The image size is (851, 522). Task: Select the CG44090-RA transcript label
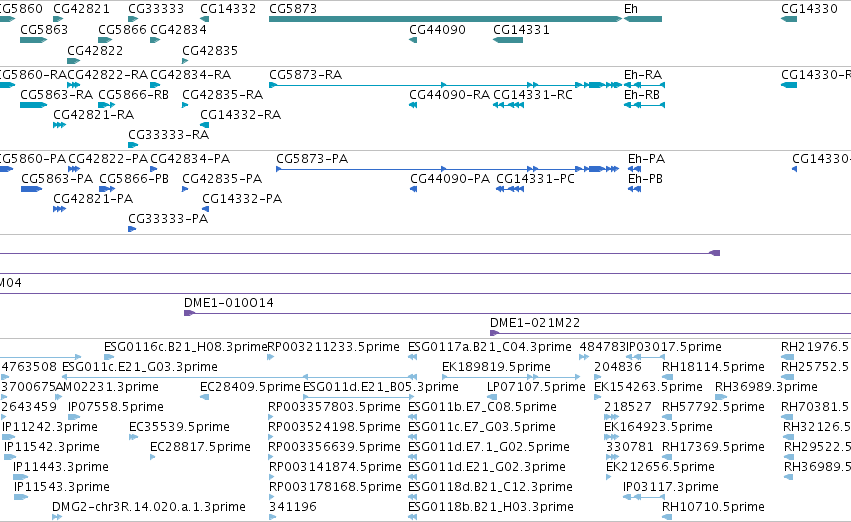pos(449,94)
